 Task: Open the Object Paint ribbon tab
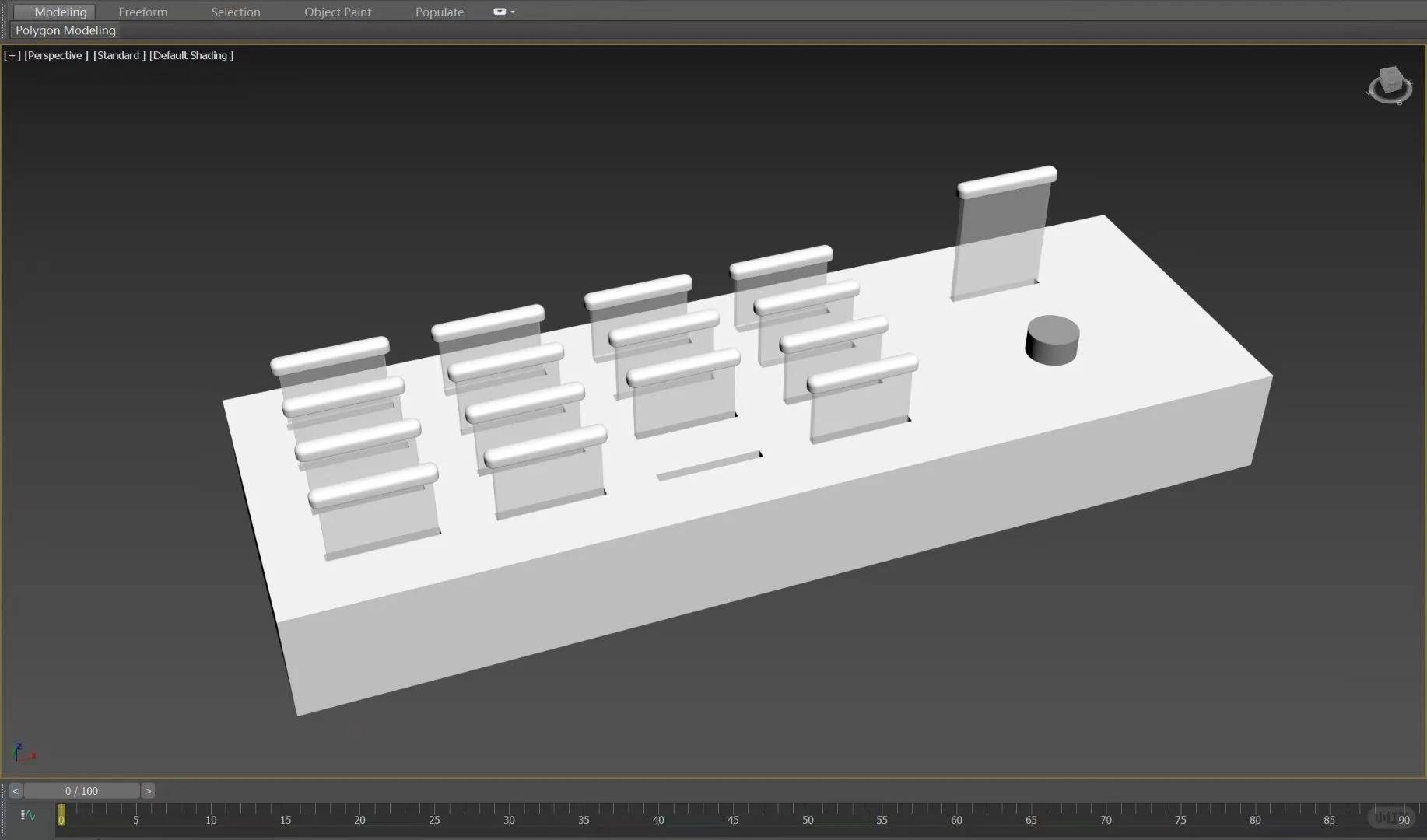coord(338,12)
